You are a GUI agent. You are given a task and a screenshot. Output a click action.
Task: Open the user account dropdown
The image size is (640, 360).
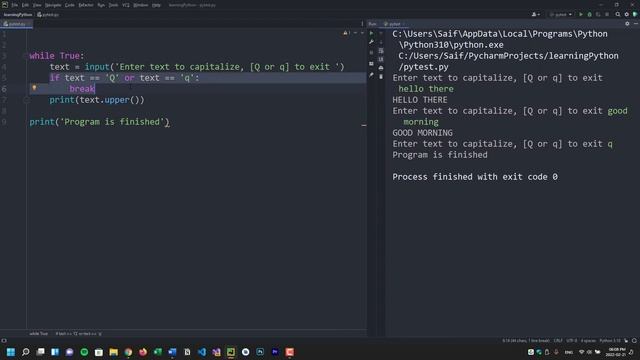click(536, 14)
